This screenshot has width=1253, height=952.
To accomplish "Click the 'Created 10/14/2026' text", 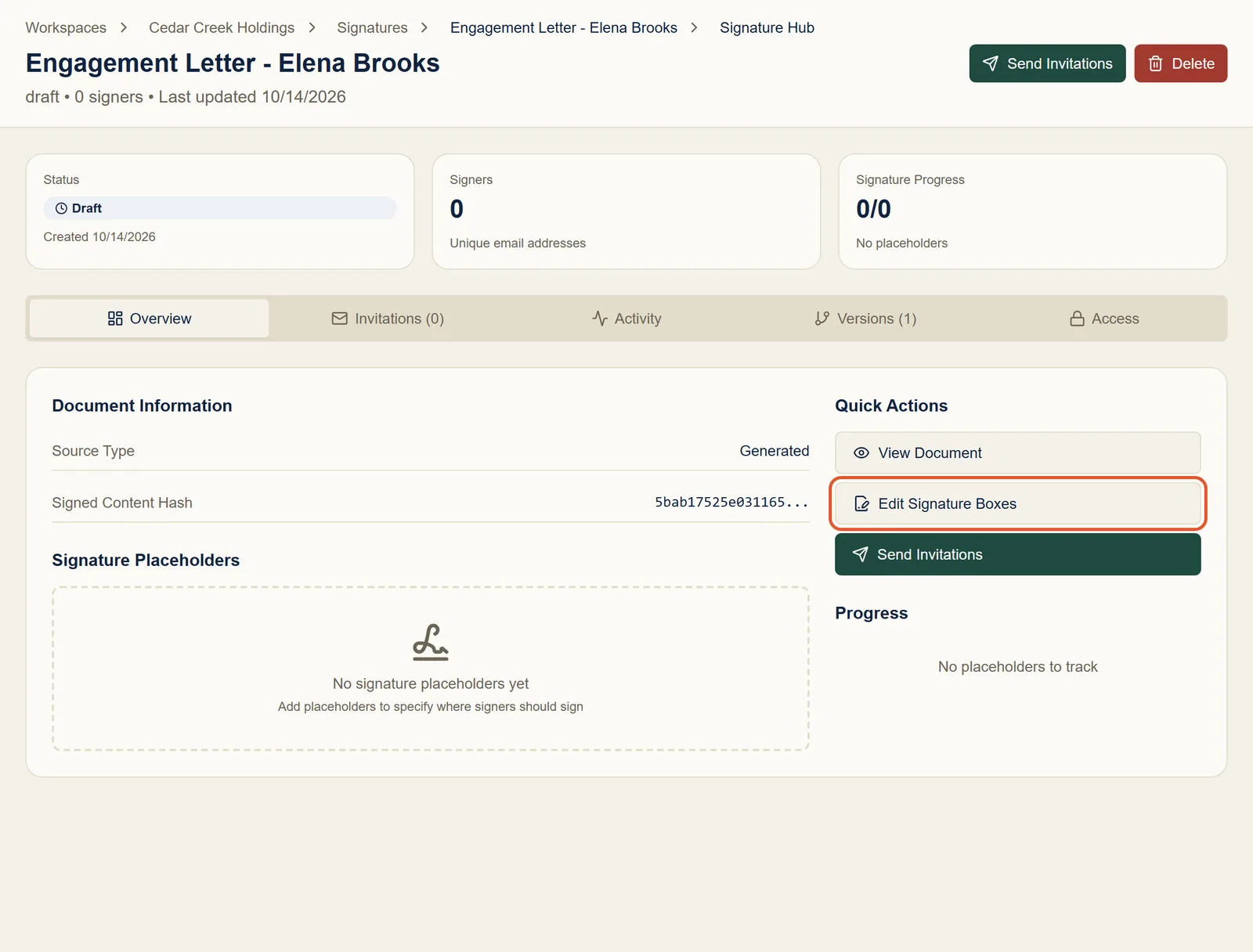I will [99, 236].
